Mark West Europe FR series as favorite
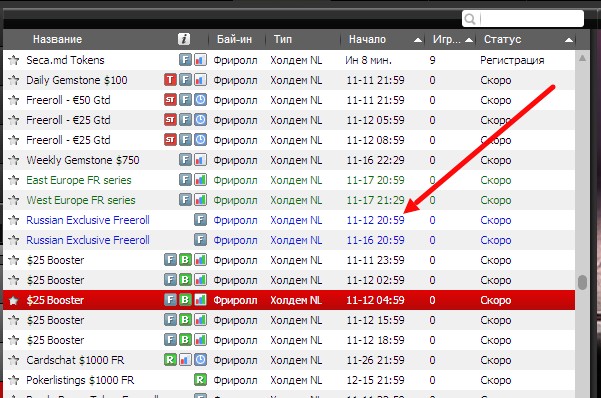This screenshot has height=398, width=601. 14,200
